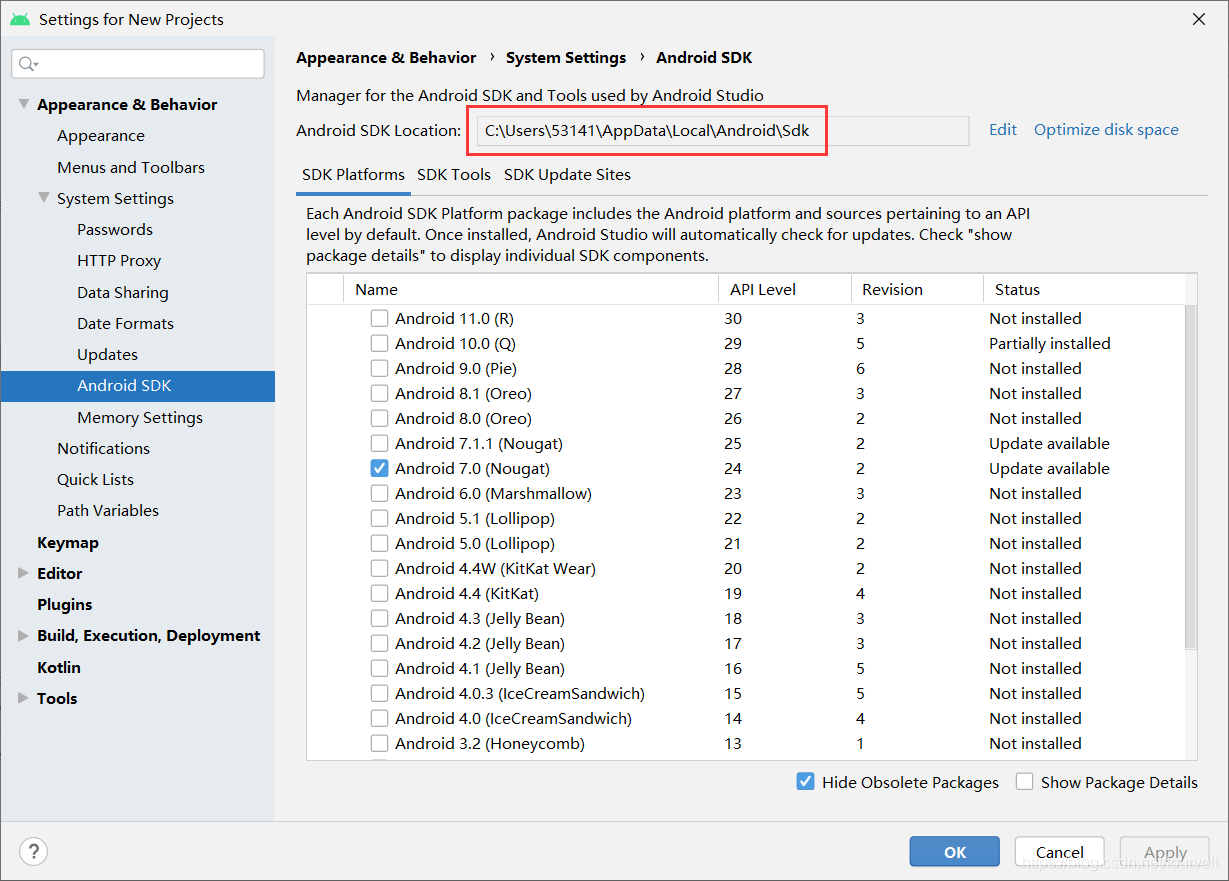Enable Show Package Details checkbox
1229x881 pixels.
coord(1024,782)
